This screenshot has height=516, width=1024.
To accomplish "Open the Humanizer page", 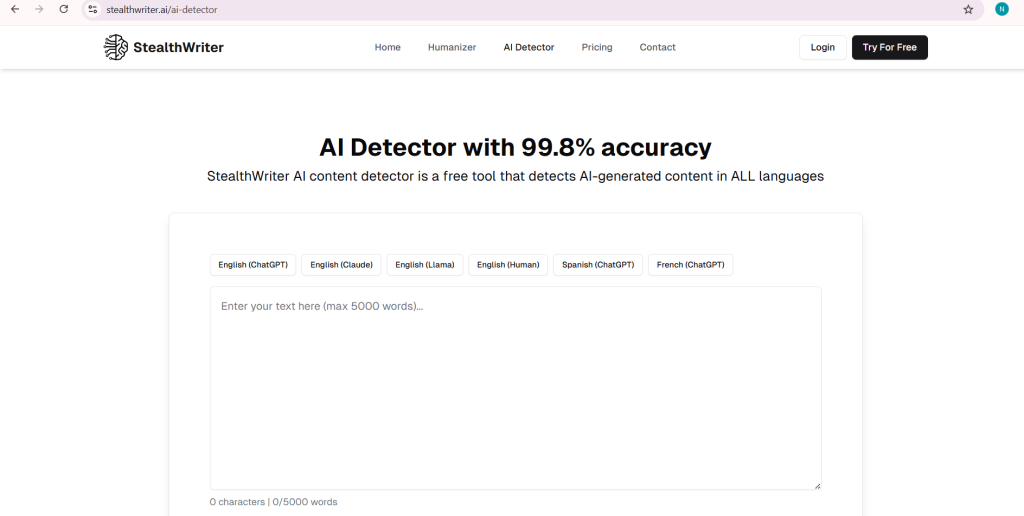I will [x=452, y=47].
